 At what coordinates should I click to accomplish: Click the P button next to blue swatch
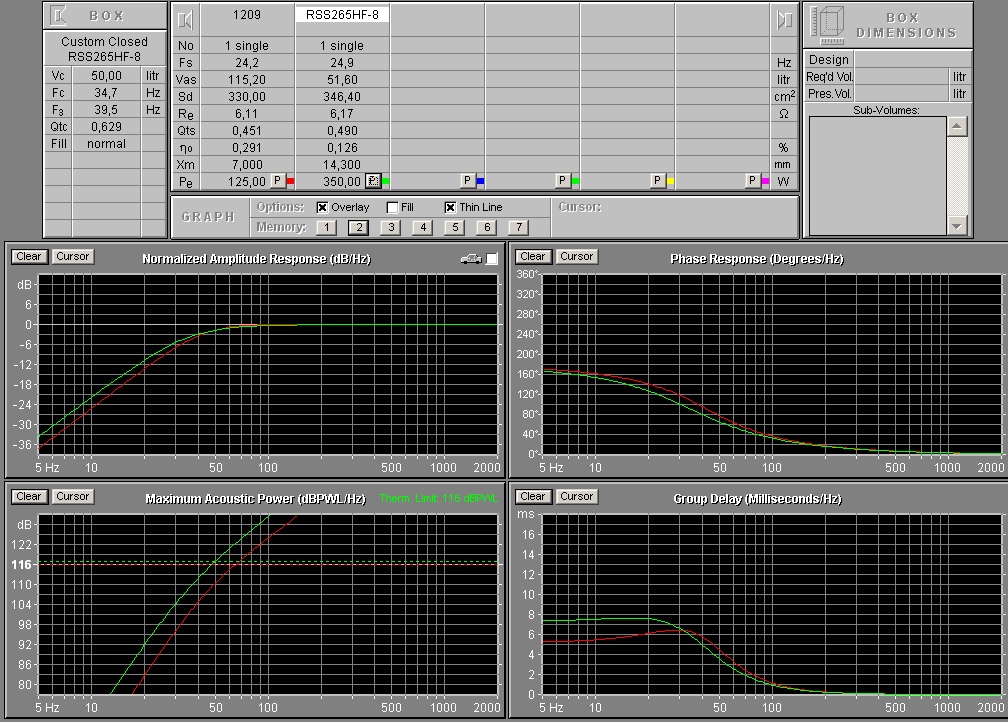click(467, 181)
